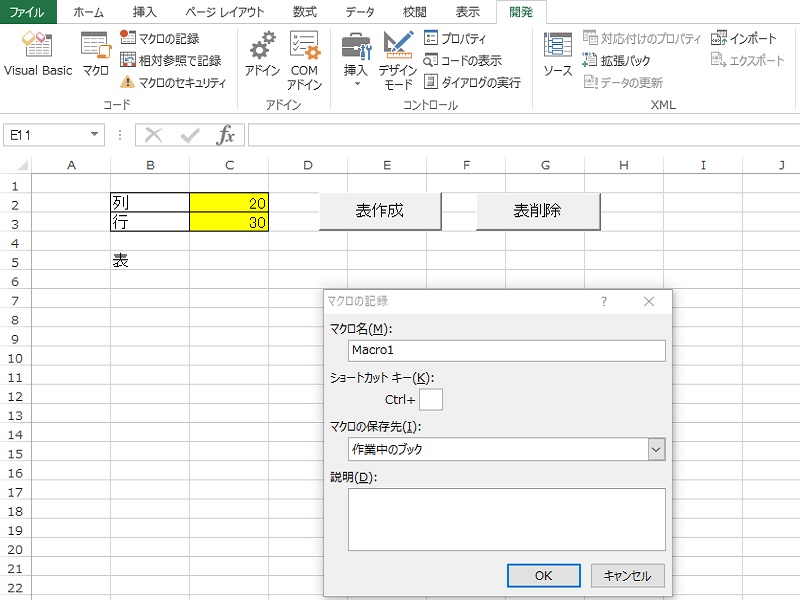Open マクロのセキュリティ warning icon

pos(127,82)
